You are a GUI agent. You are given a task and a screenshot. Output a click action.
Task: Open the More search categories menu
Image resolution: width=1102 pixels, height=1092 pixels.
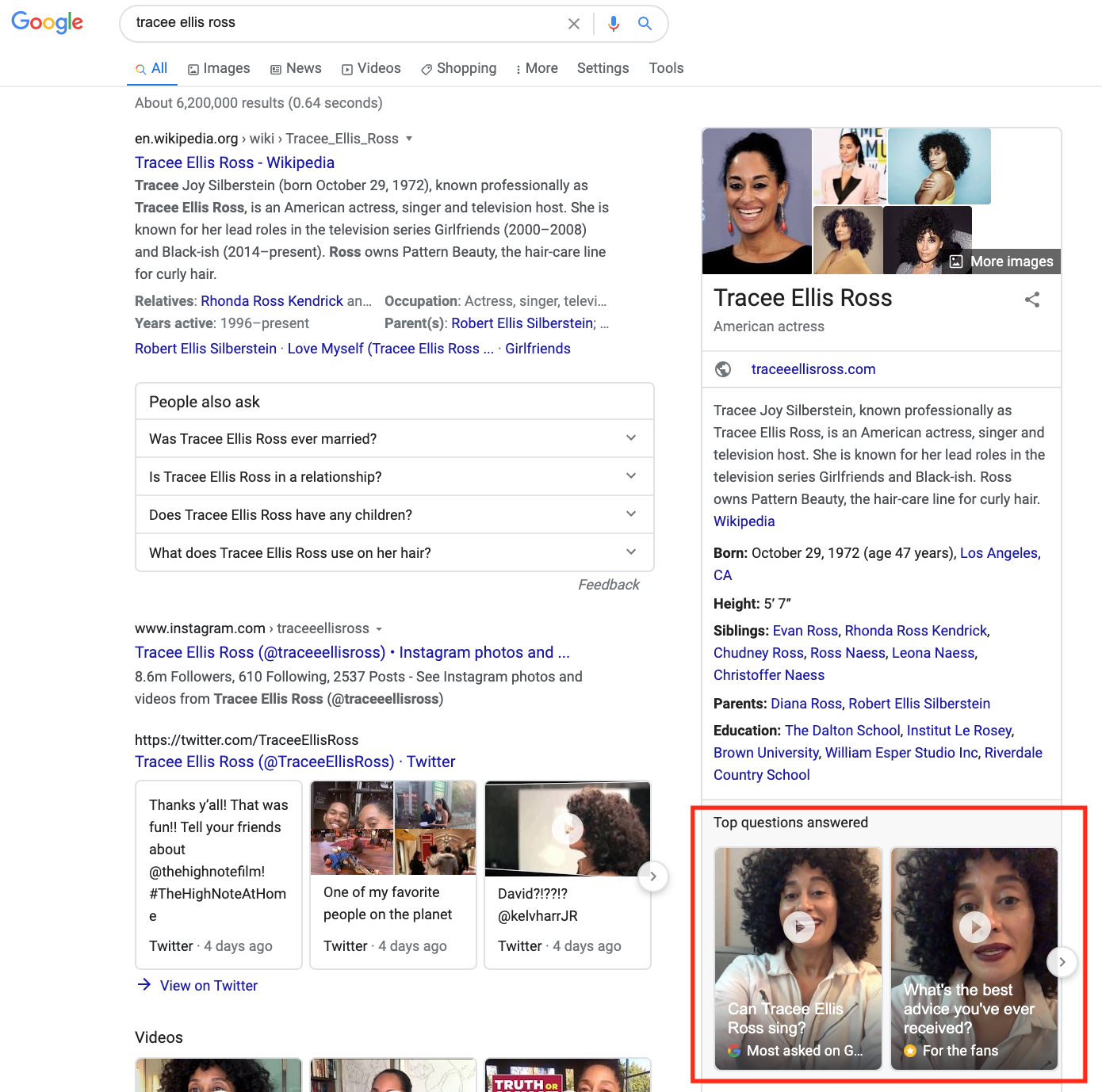tap(537, 69)
